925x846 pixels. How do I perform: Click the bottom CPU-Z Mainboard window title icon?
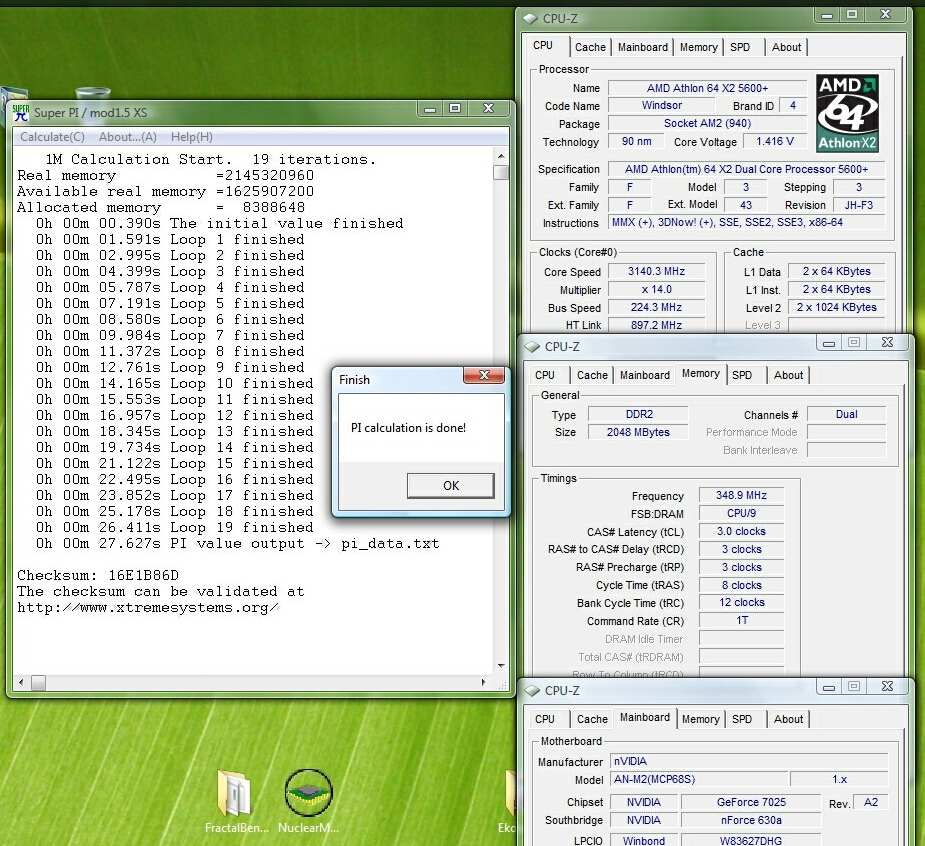(532, 691)
